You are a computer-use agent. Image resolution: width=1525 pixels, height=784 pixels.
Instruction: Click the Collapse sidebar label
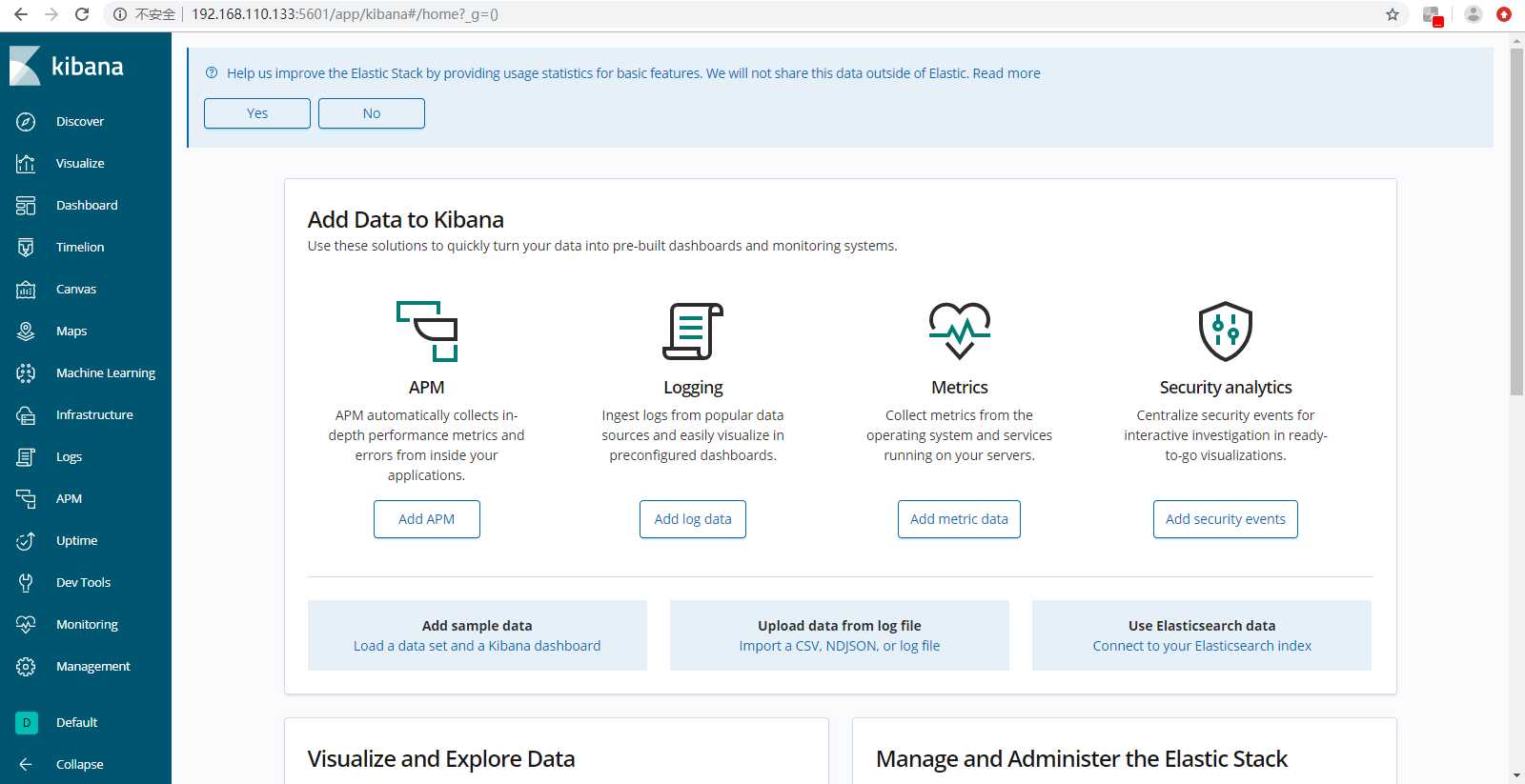point(80,765)
